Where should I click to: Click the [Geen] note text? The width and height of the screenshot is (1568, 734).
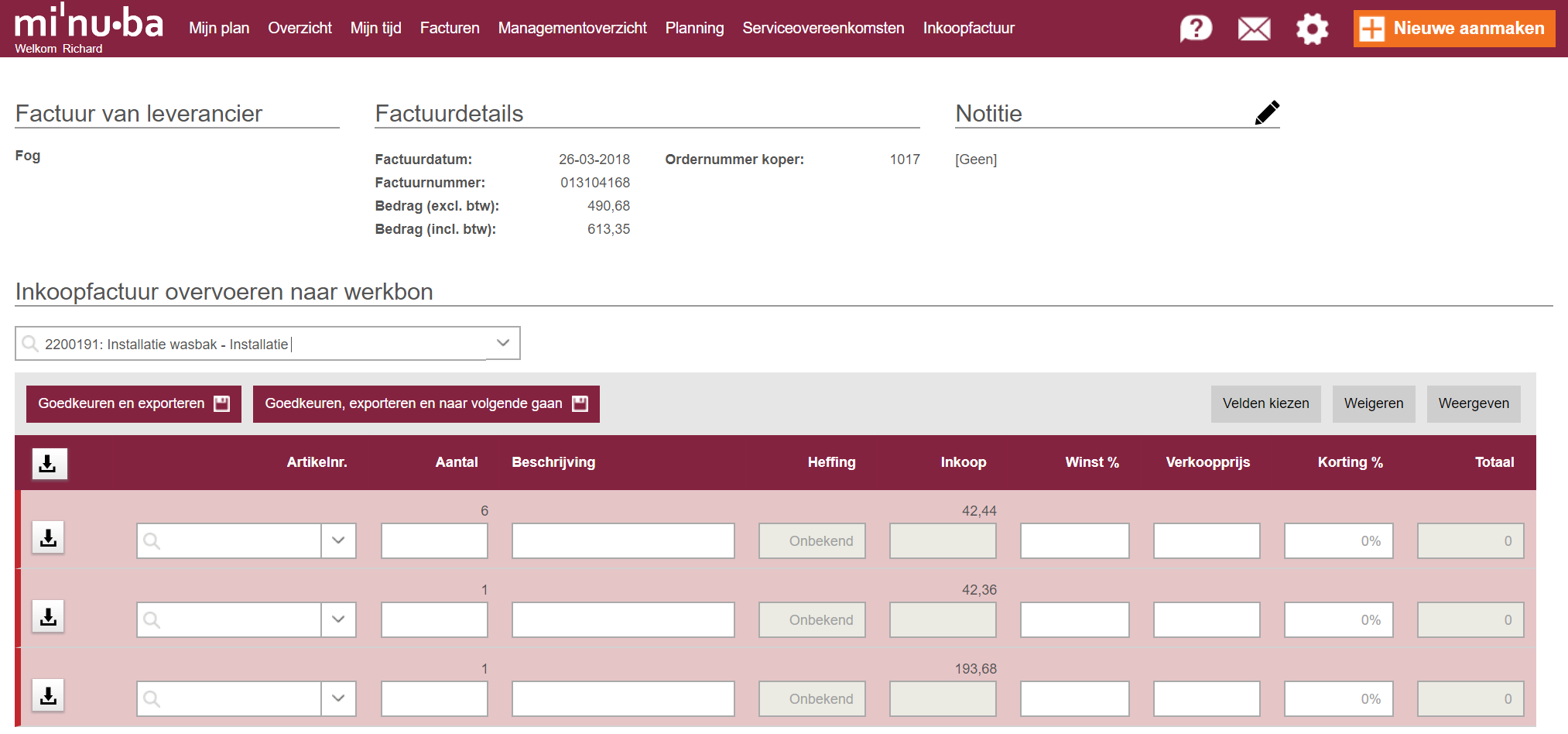click(976, 159)
